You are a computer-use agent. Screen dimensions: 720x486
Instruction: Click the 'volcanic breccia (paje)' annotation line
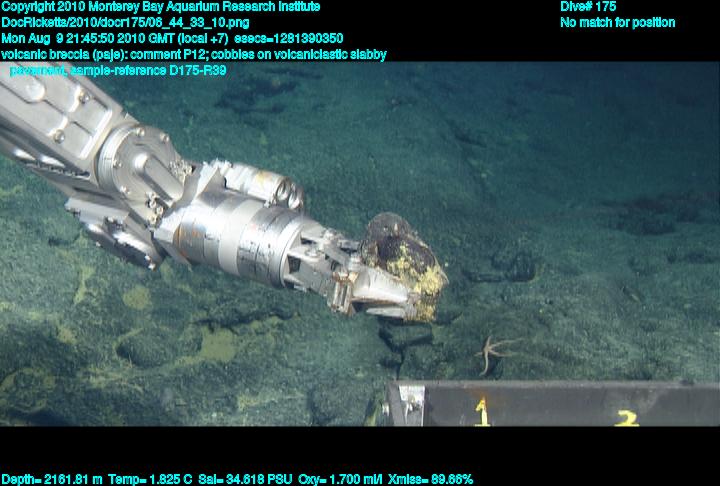click(x=194, y=55)
